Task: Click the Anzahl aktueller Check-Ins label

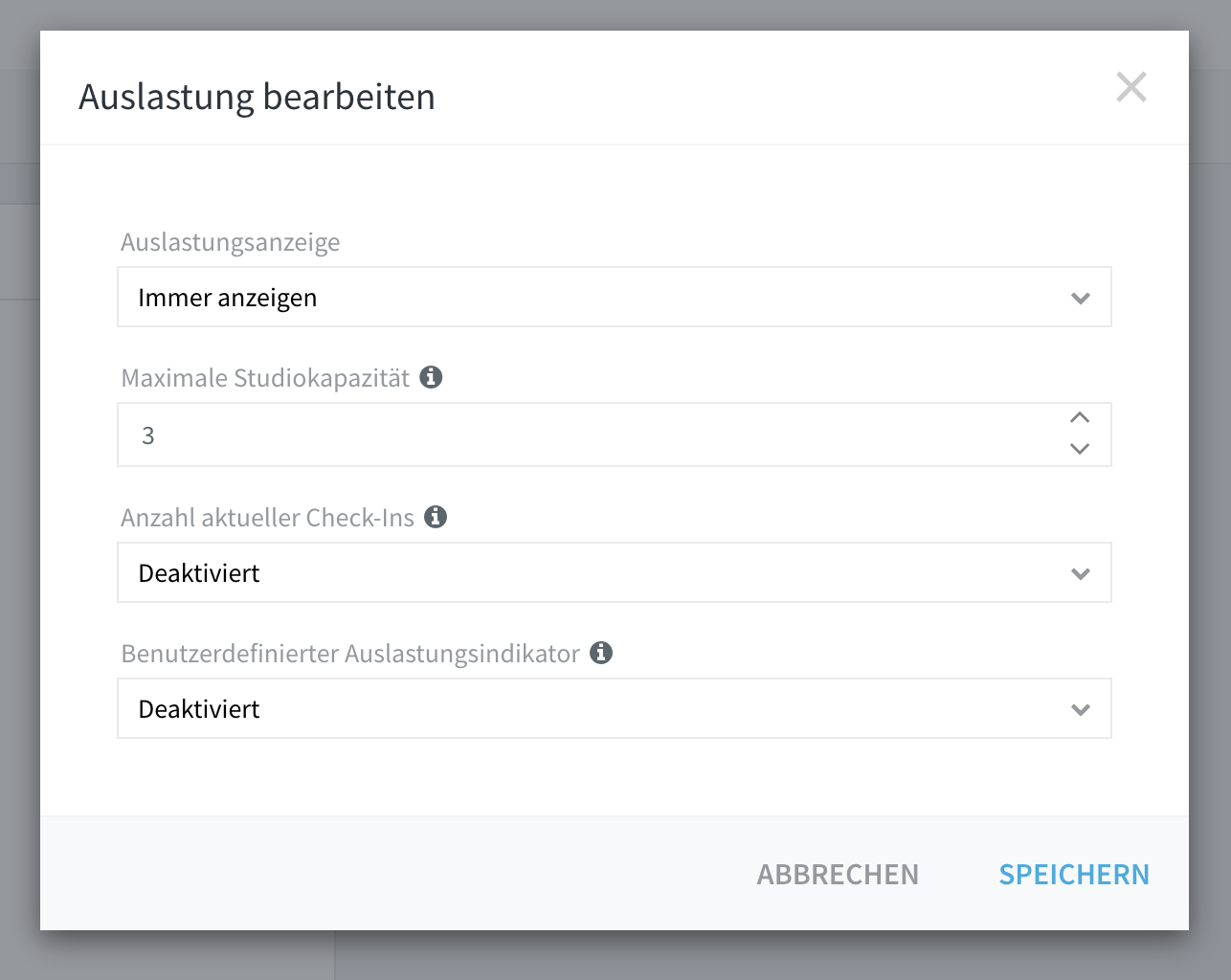Action: pyautogui.click(x=267, y=518)
